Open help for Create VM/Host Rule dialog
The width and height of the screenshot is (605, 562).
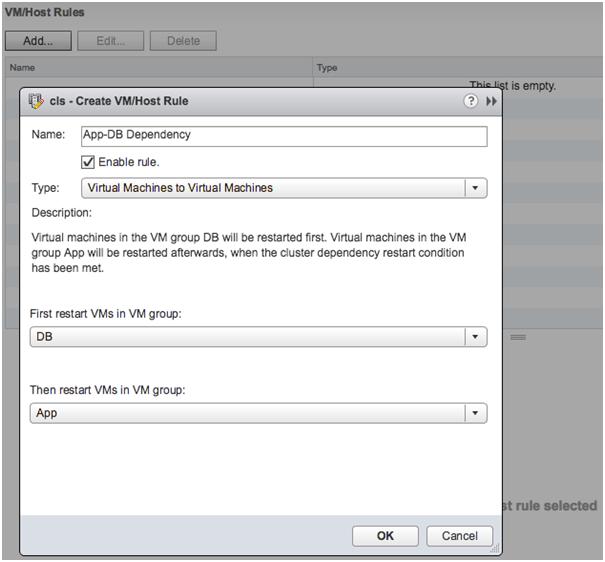pos(470,101)
